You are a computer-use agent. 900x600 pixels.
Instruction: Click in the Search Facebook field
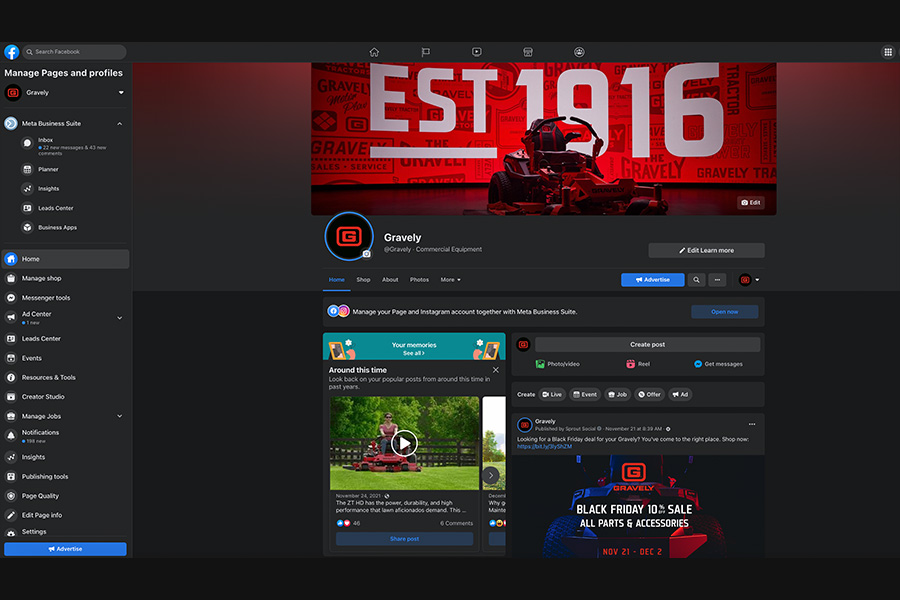(75, 52)
